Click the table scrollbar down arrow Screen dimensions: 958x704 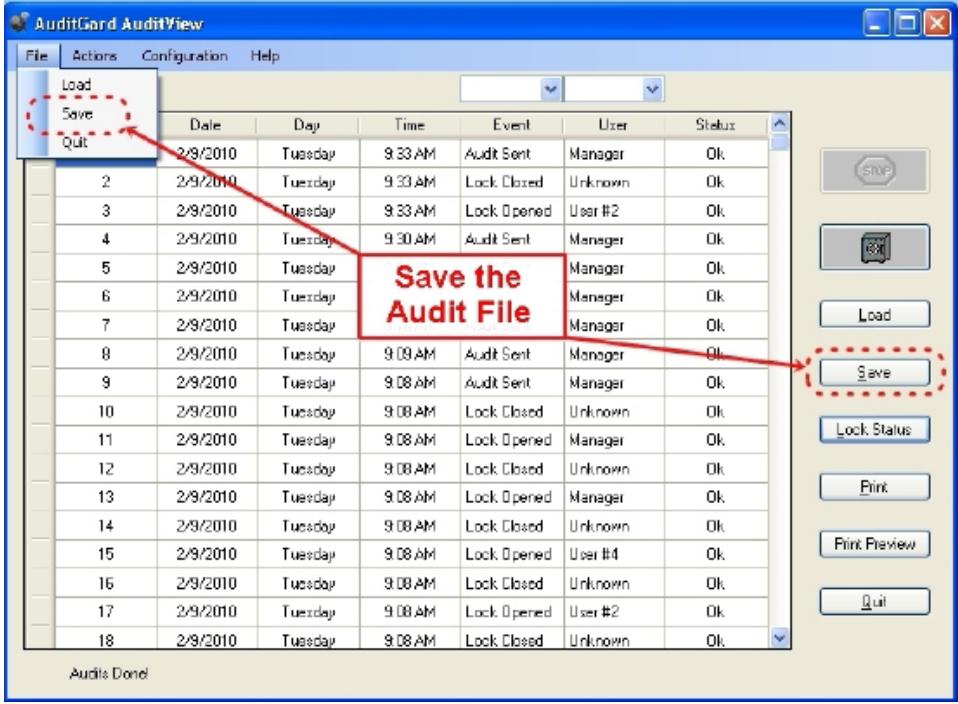pos(780,638)
